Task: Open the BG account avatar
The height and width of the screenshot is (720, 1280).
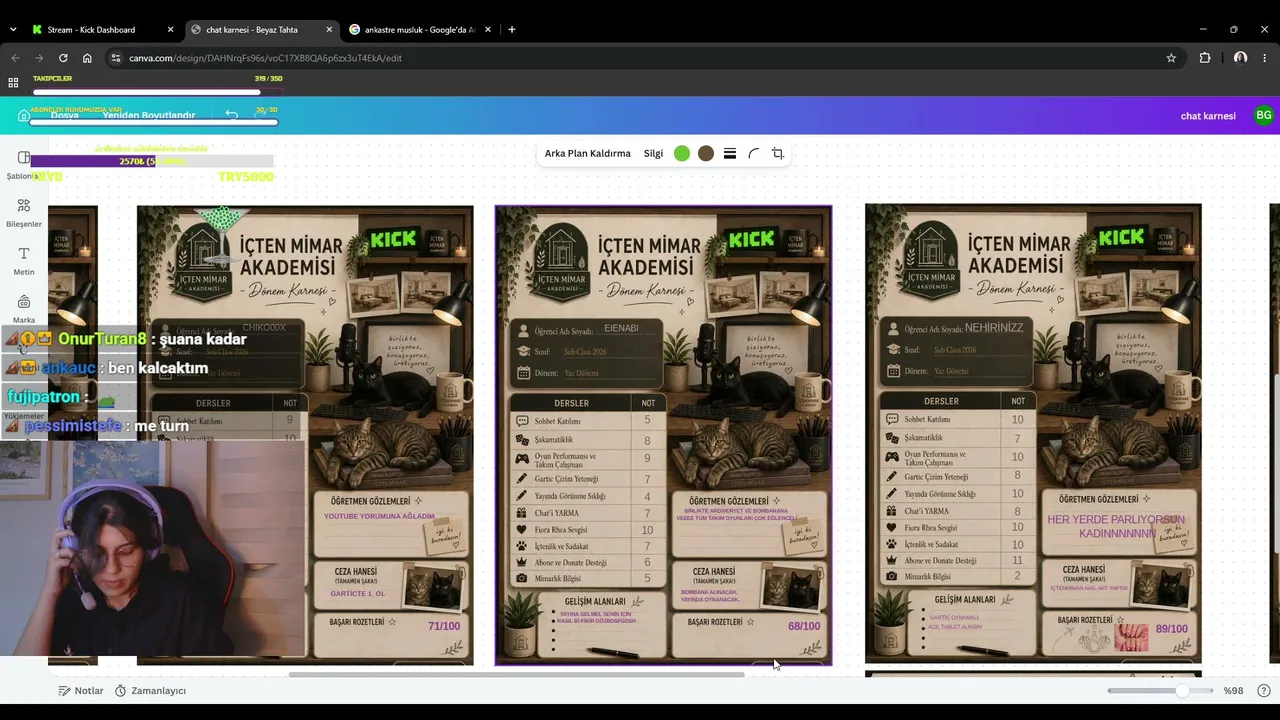Action: [1264, 116]
